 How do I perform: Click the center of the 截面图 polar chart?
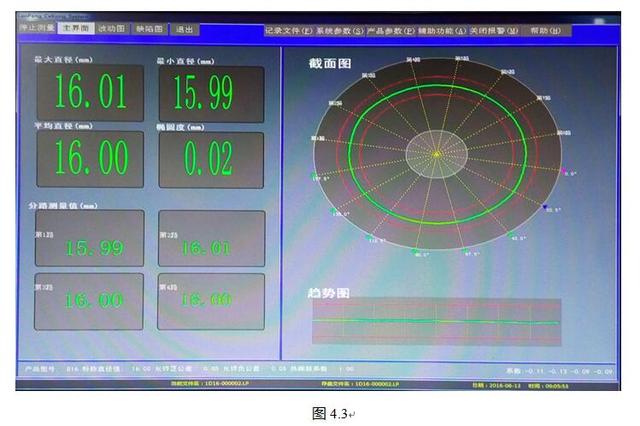[x=436, y=153]
